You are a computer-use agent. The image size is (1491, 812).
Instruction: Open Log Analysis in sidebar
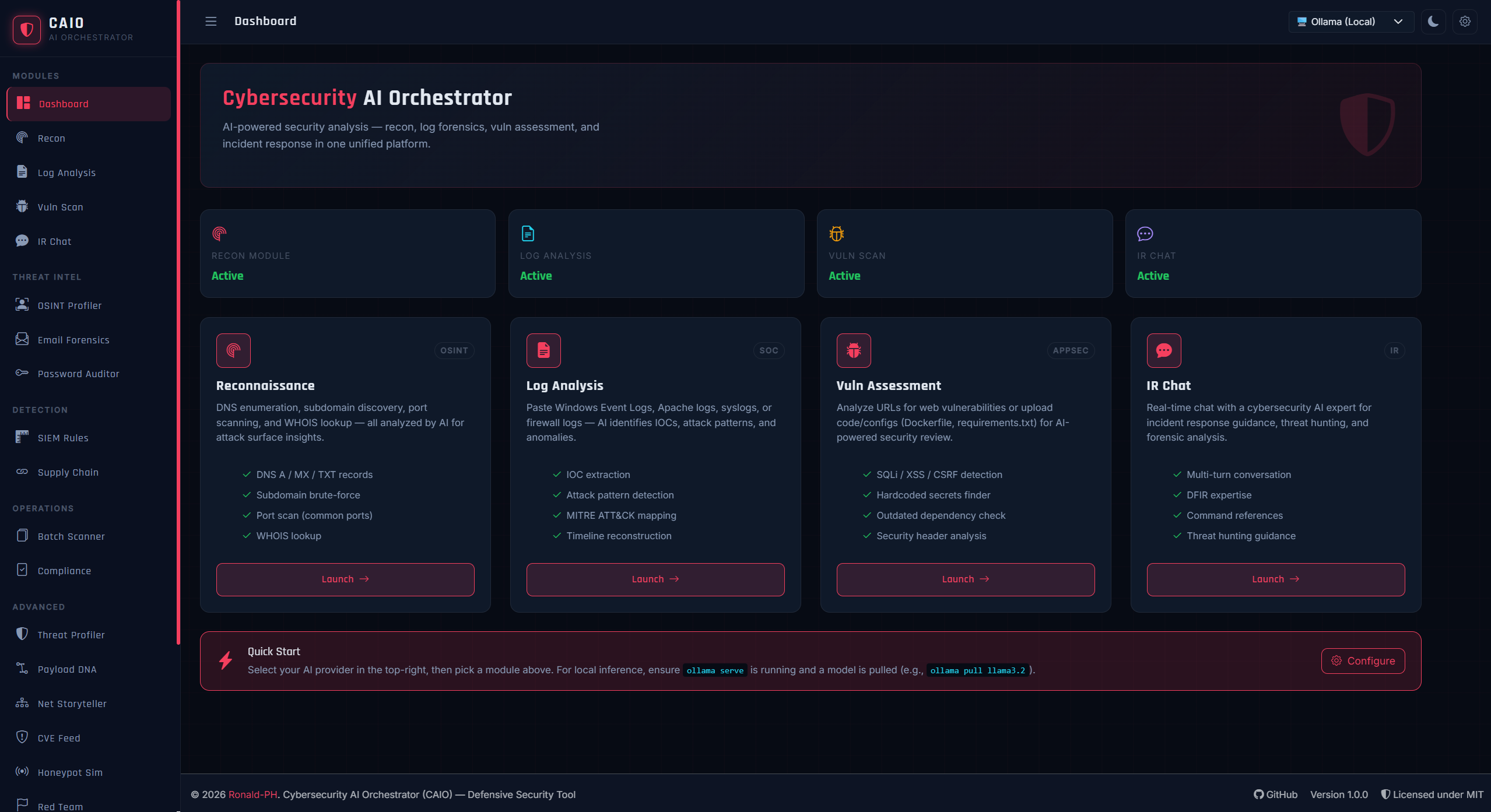point(89,173)
